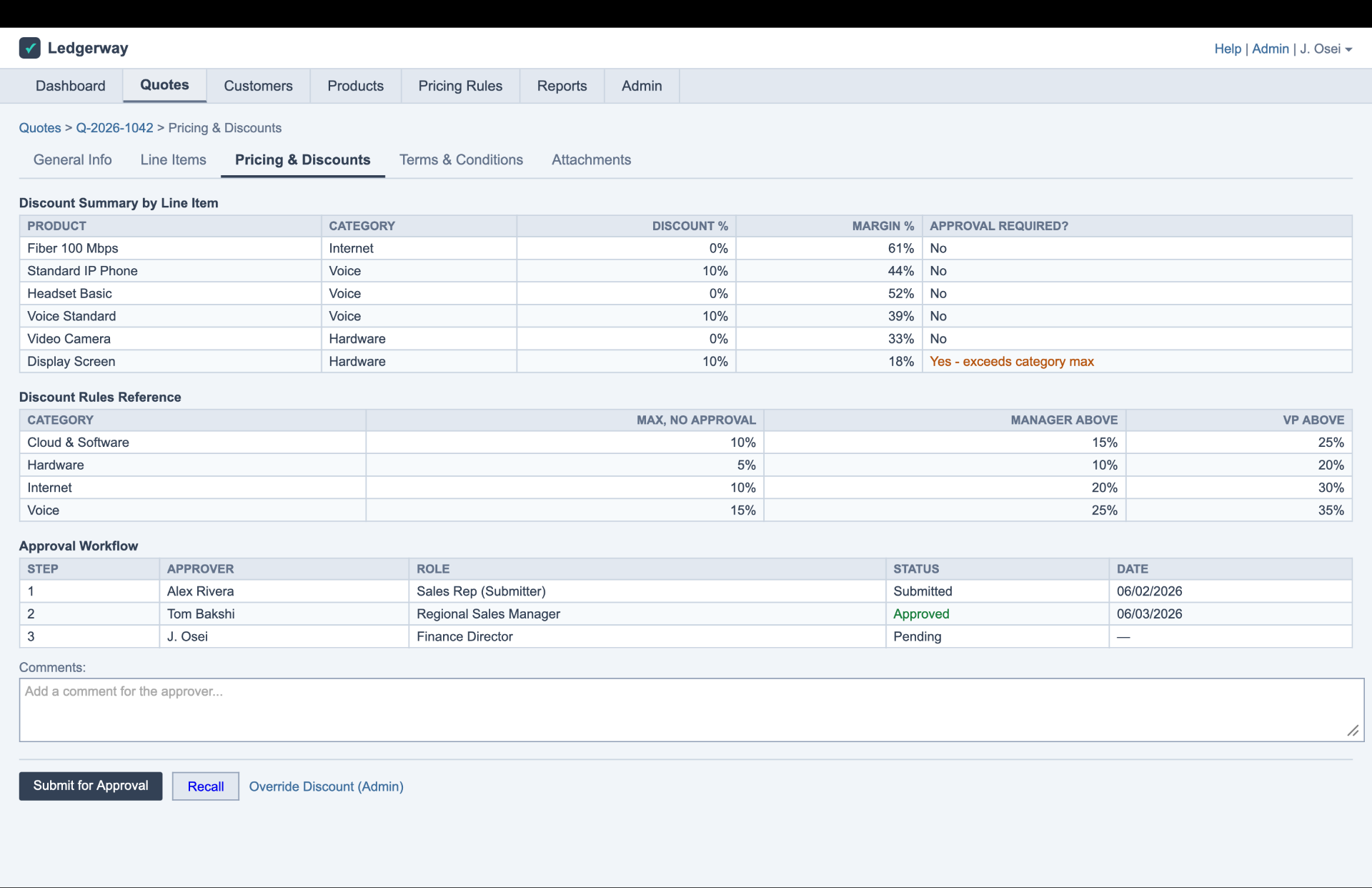This screenshot has width=1372, height=888.
Task: Click the 'Yes - exceeds category max' text
Action: point(1012,362)
